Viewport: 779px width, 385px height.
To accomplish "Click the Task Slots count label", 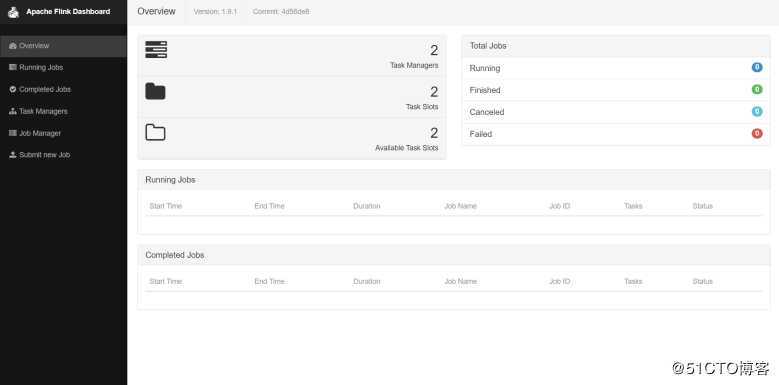I will pyautogui.click(x=422, y=107).
